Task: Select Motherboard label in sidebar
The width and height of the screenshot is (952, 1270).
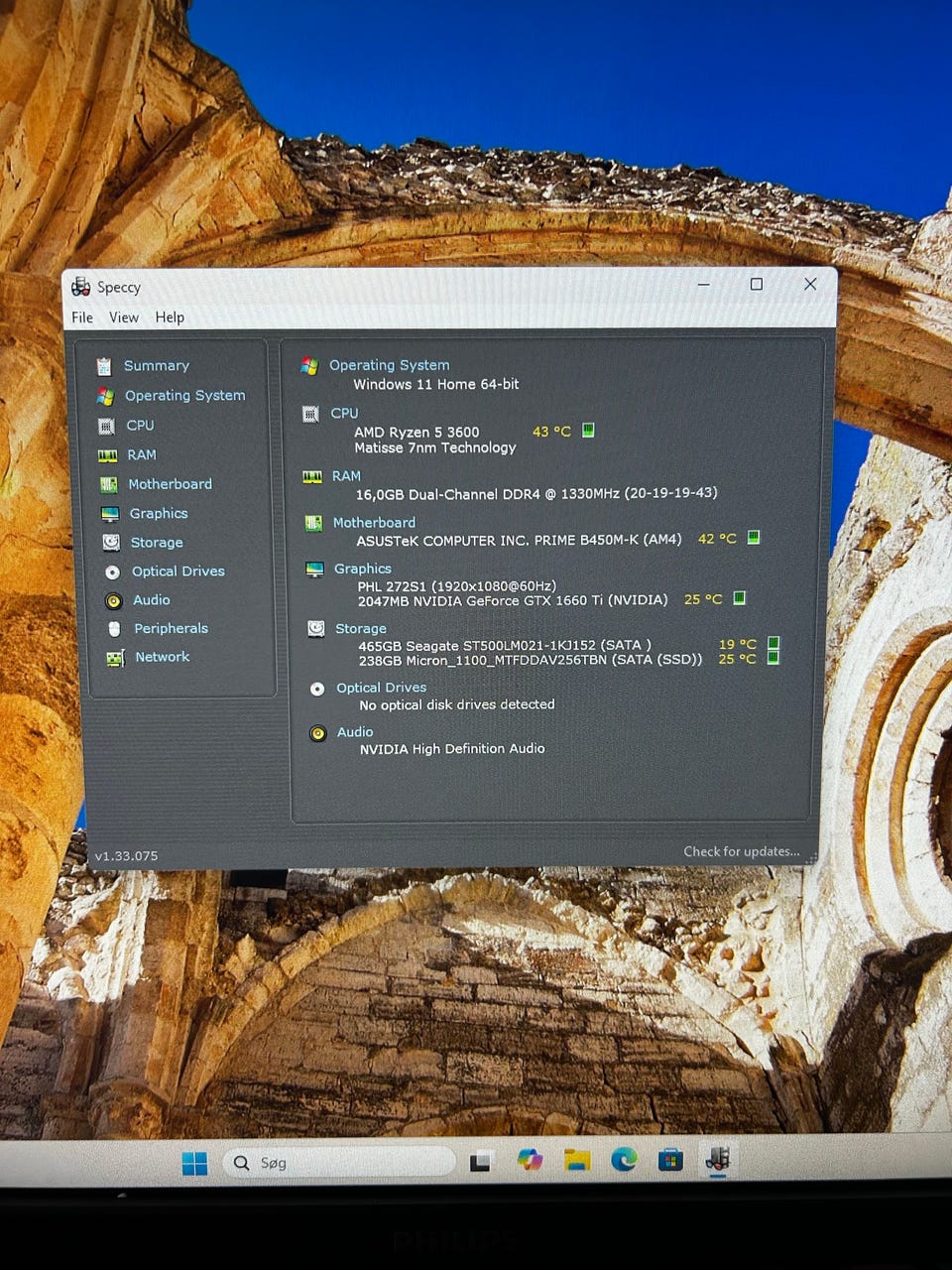Action: 170,484
